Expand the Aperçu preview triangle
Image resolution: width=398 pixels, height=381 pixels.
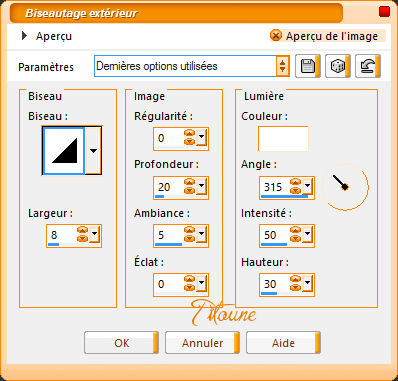click(x=24, y=36)
